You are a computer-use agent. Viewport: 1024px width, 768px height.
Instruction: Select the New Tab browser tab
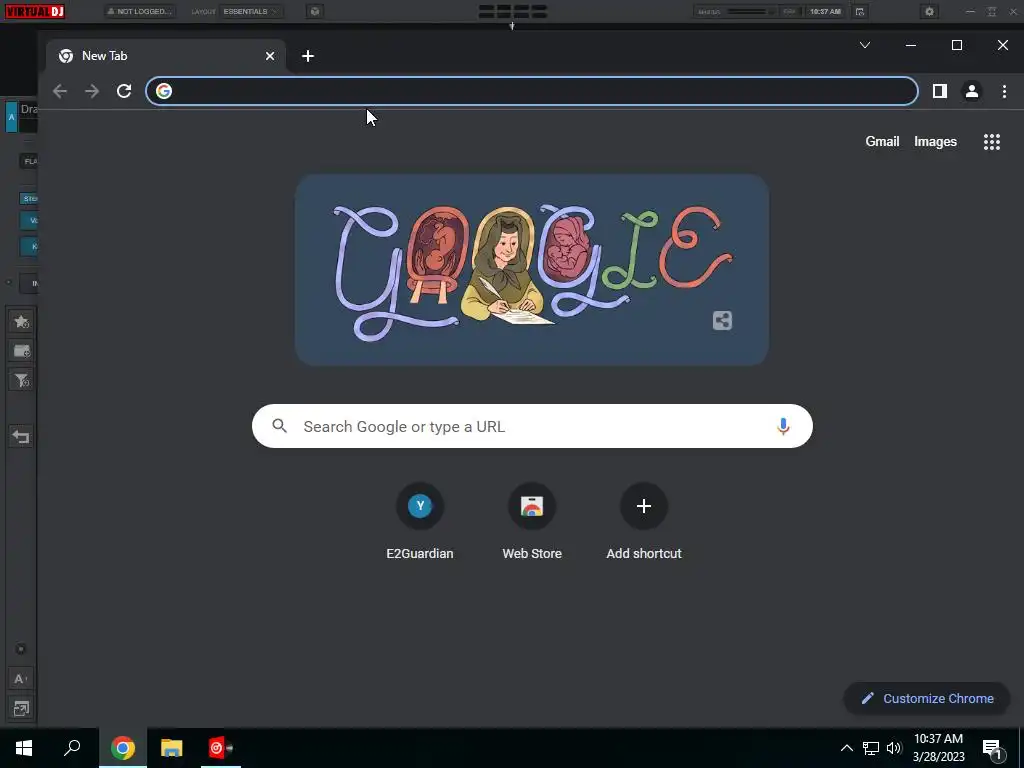tap(166, 56)
